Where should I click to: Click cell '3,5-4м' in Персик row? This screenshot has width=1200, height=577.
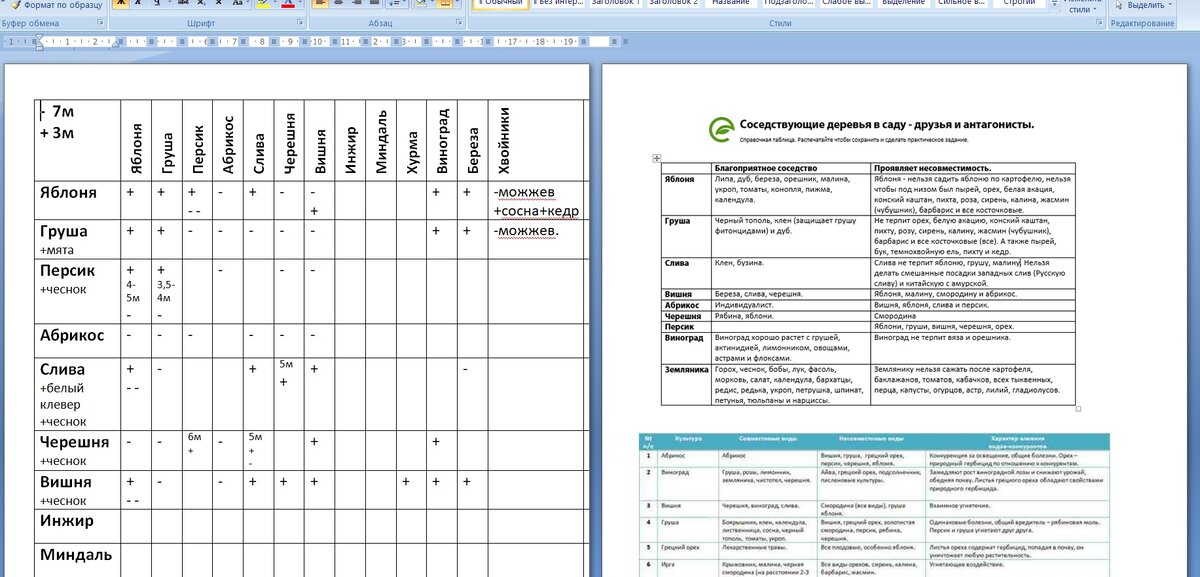click(x=167, y=291)
